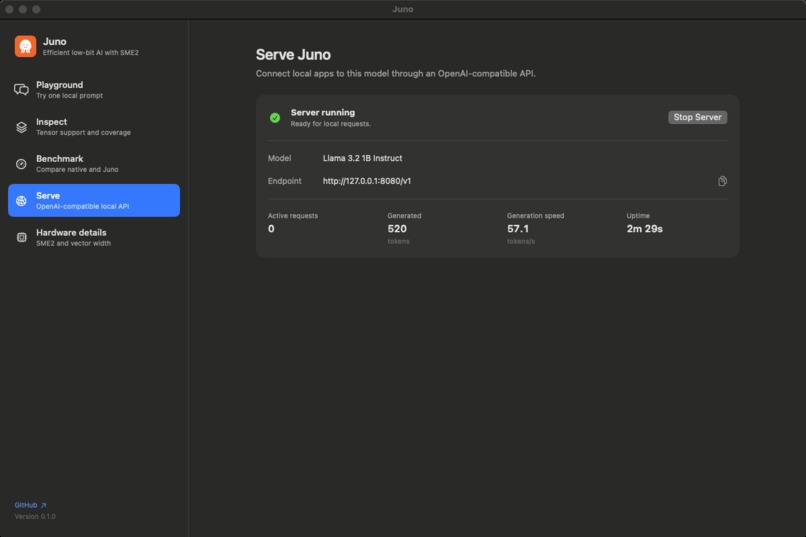Click the Server running status text

(x=323, y=113)
